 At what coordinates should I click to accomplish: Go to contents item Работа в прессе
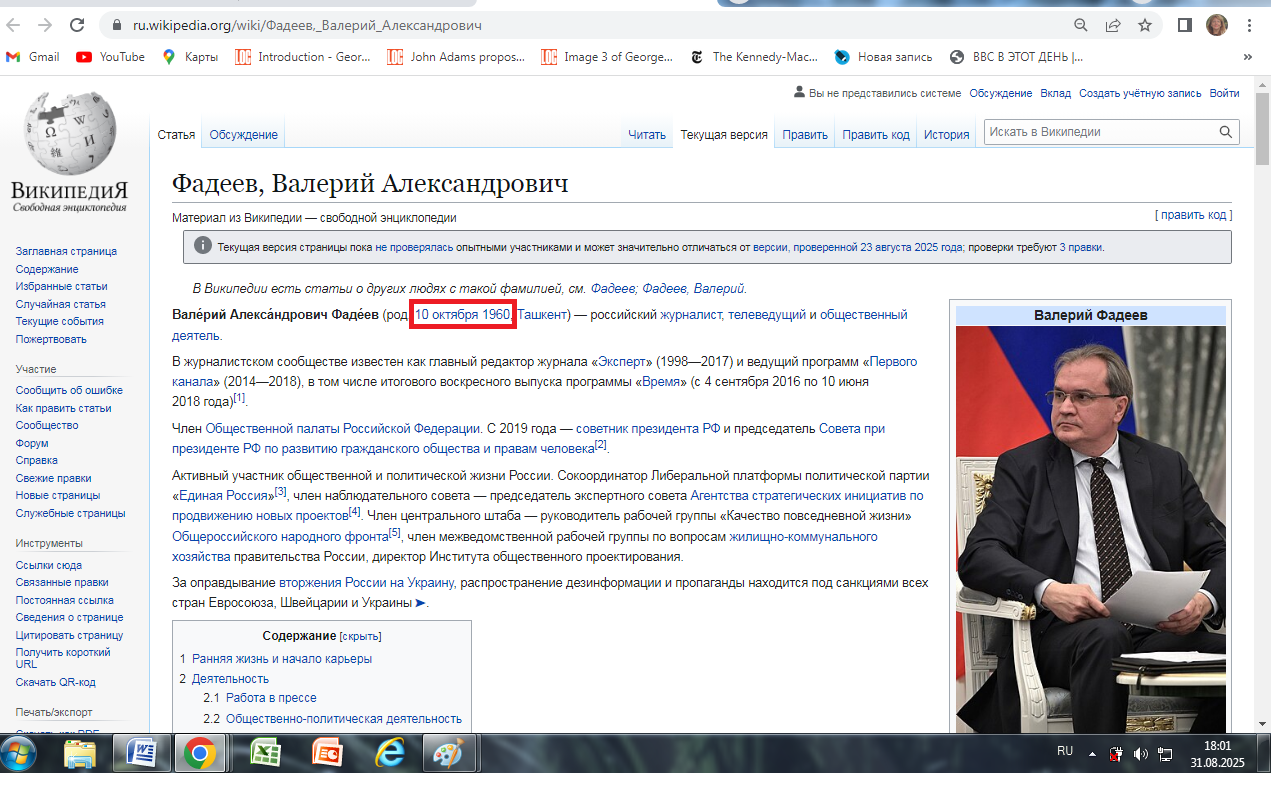[x=271, y=698]
